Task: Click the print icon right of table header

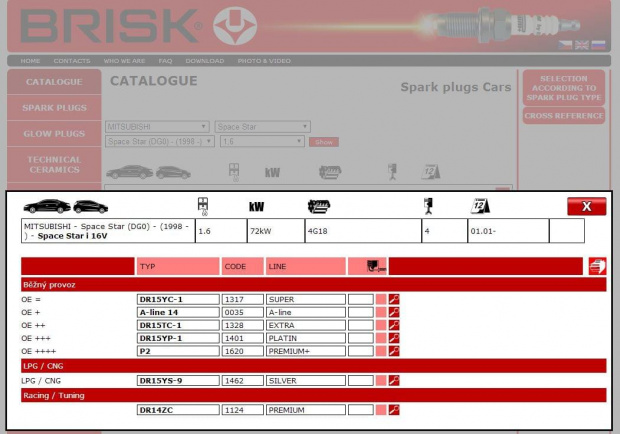Action: click(597, 266)
